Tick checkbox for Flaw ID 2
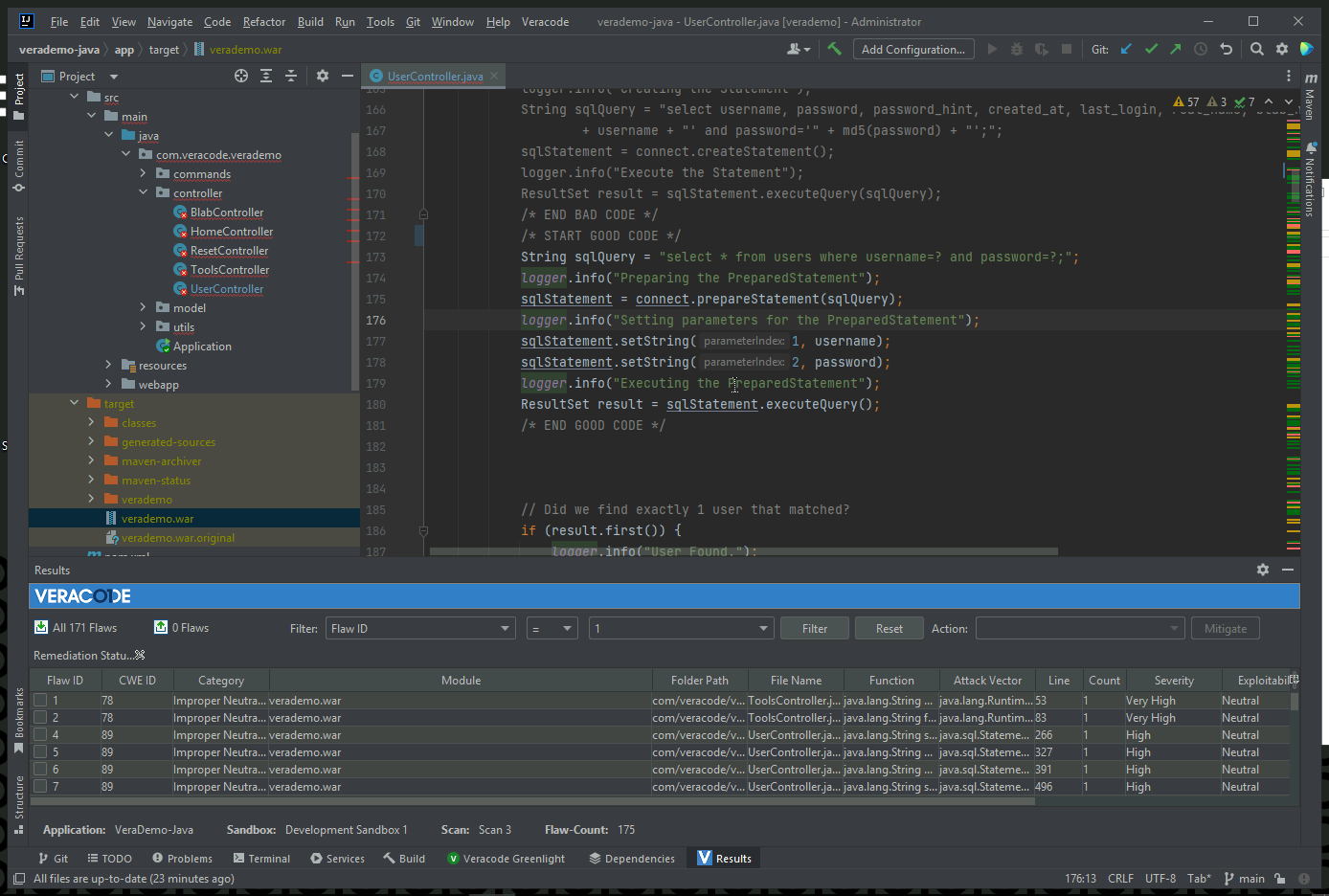The image size is (1329, 896). 40,718
